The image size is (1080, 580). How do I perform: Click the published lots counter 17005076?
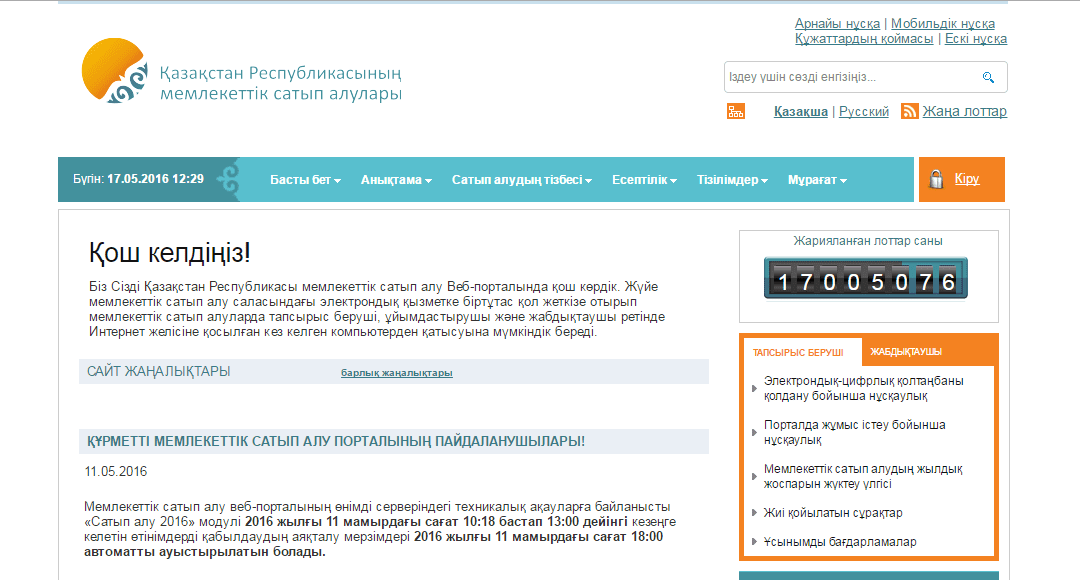tap(866, 278)
